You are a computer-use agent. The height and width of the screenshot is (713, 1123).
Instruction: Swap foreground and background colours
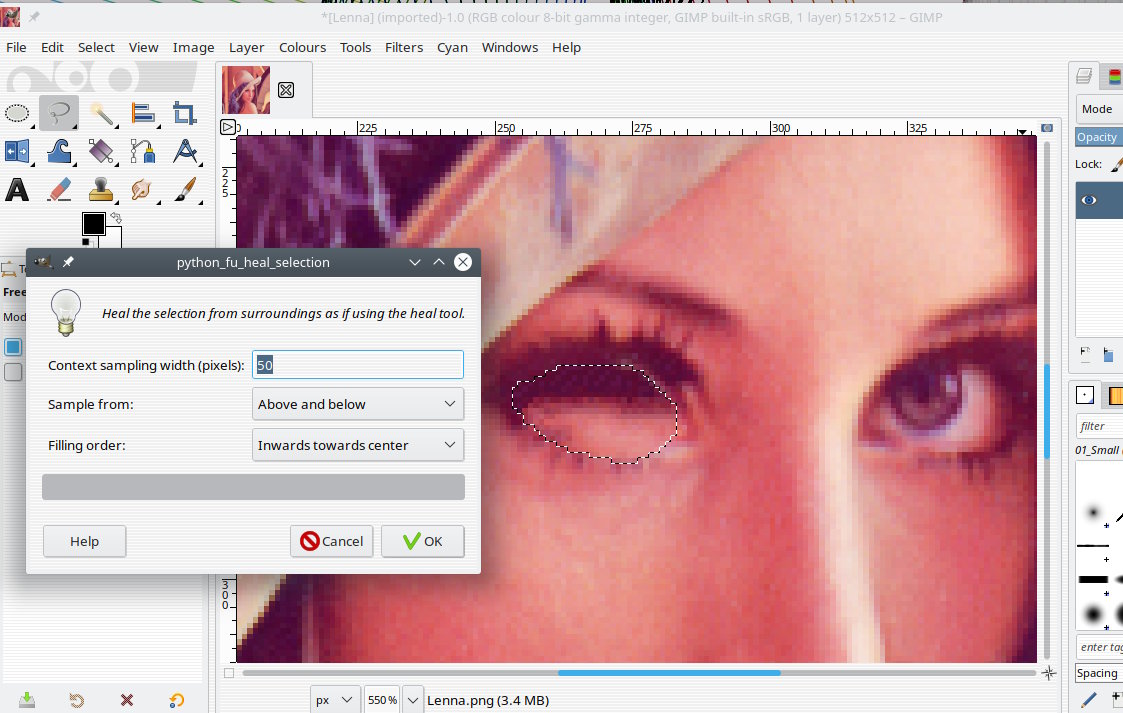(116, 218)
